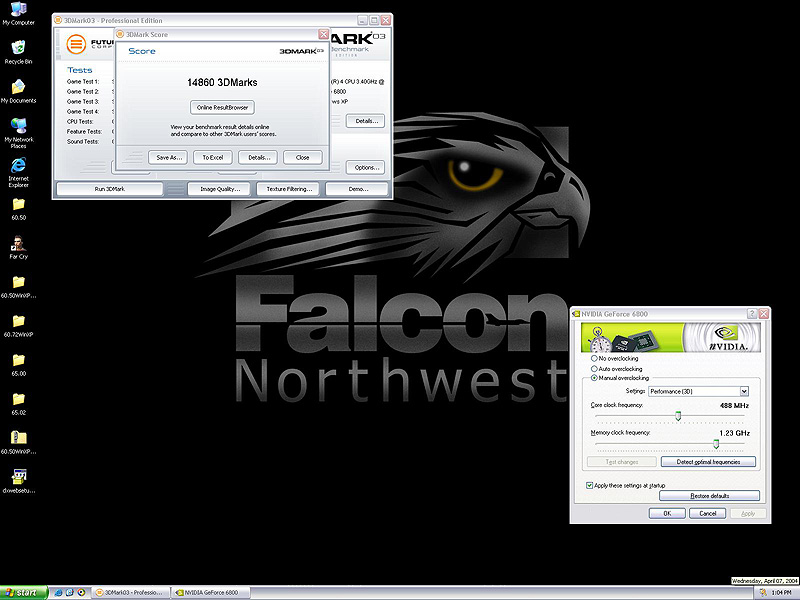Click Close button in Score dialog
The height and width of the screenshot is (600, 800).
(303, 158)
